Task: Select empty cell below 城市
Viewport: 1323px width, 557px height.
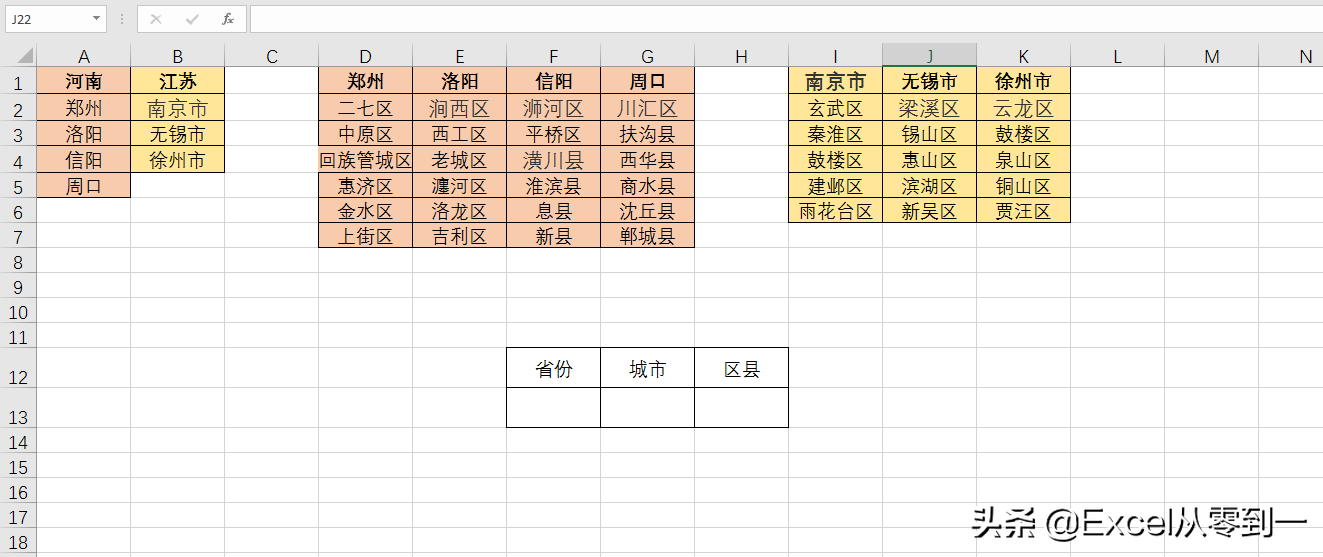Action: point(647,408)
